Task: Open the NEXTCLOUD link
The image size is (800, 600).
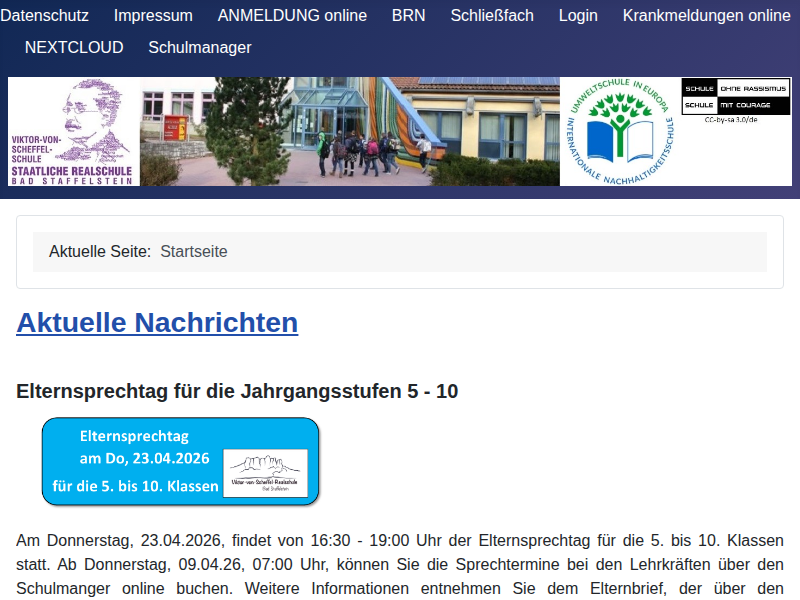Action: [74, 48]
